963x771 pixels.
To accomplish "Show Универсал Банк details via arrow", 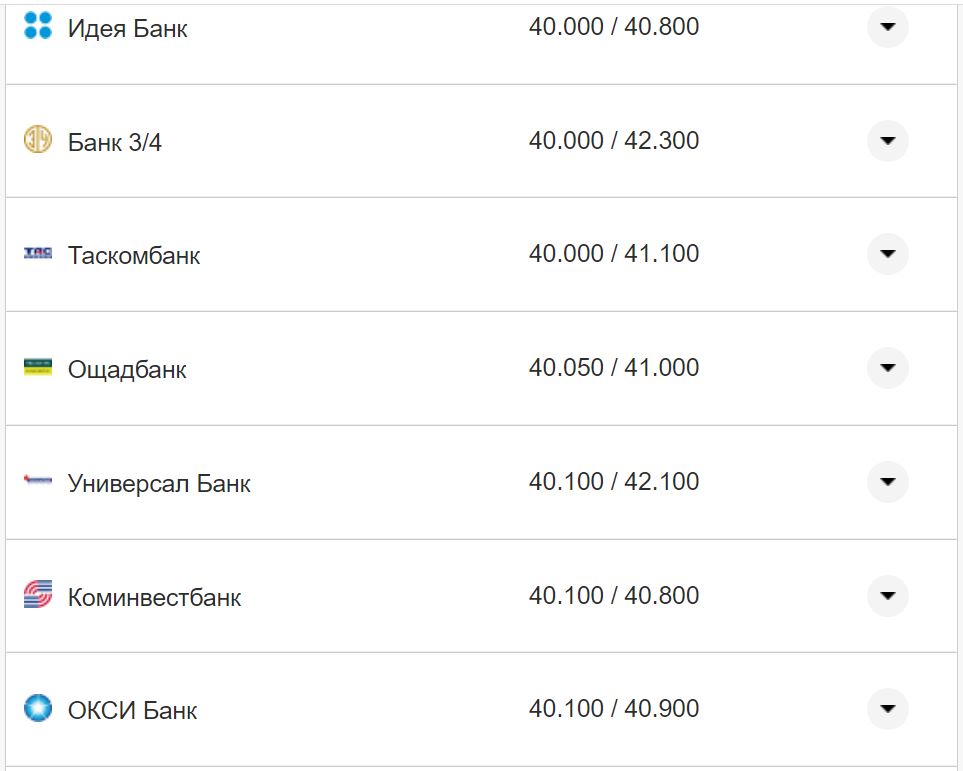I will click(x=887, y=482).
